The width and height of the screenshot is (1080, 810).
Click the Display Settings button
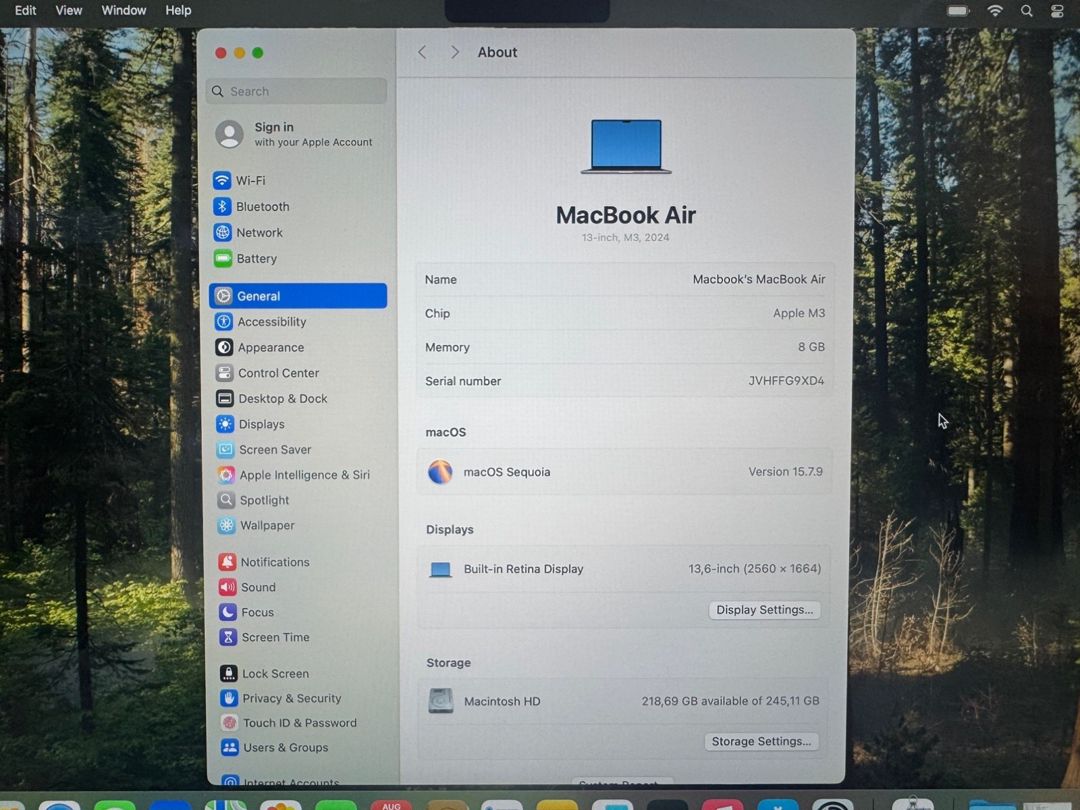pyautogui.click(x=765, y=610)
